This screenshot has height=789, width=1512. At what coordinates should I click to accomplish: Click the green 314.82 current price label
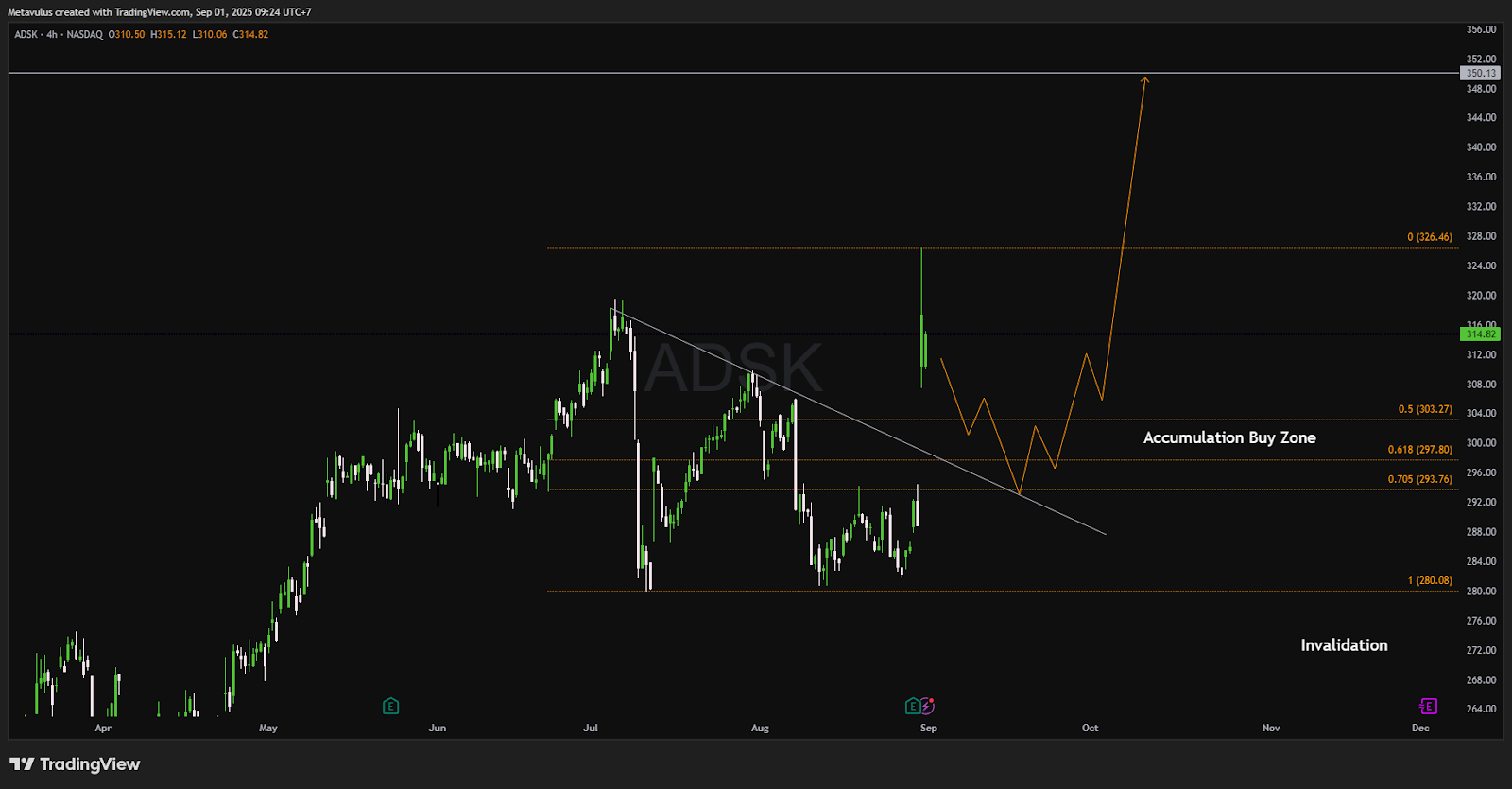pyautogui.click(x=1481, y=334)
